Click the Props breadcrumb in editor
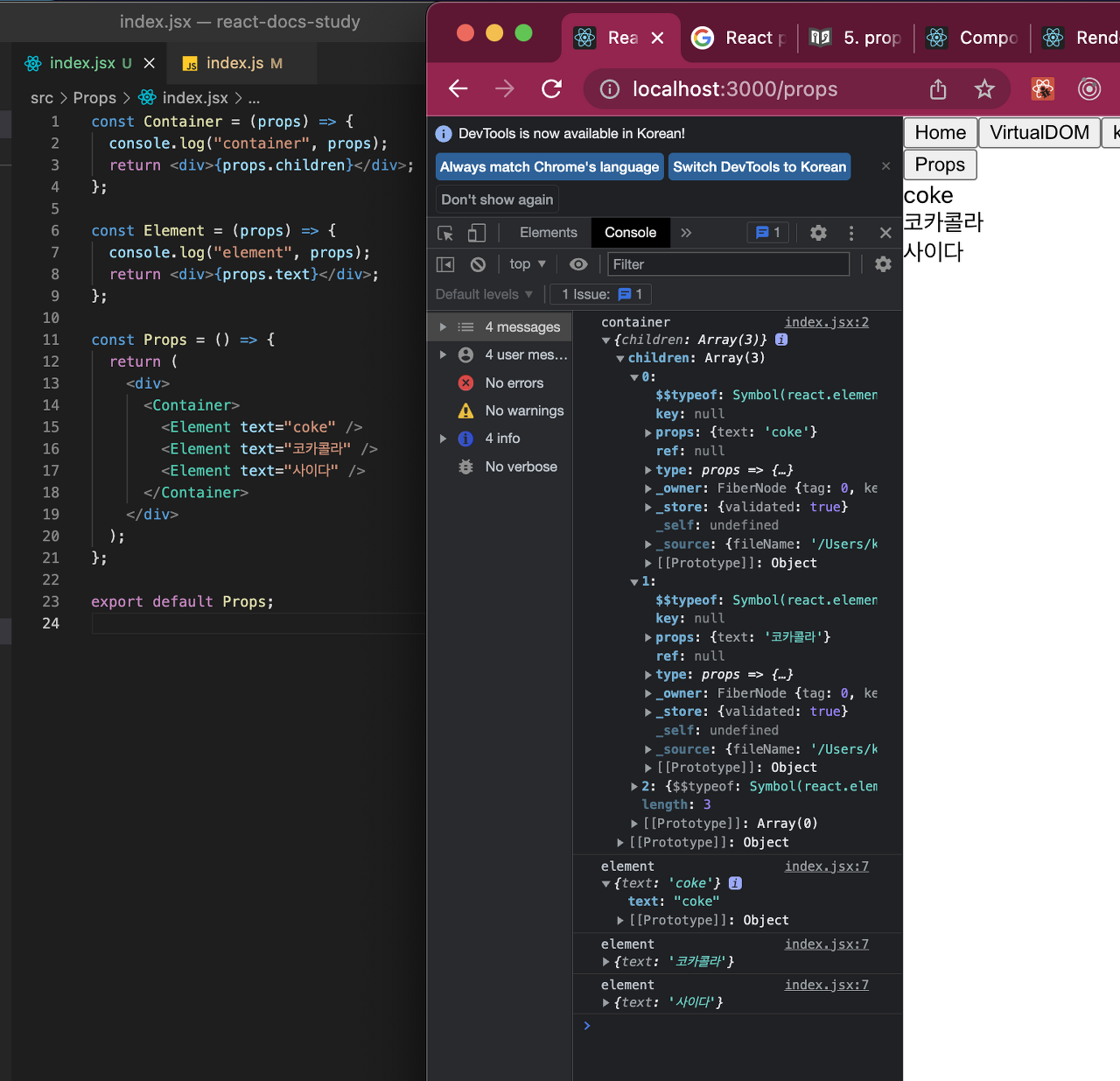 coord(94,98)
